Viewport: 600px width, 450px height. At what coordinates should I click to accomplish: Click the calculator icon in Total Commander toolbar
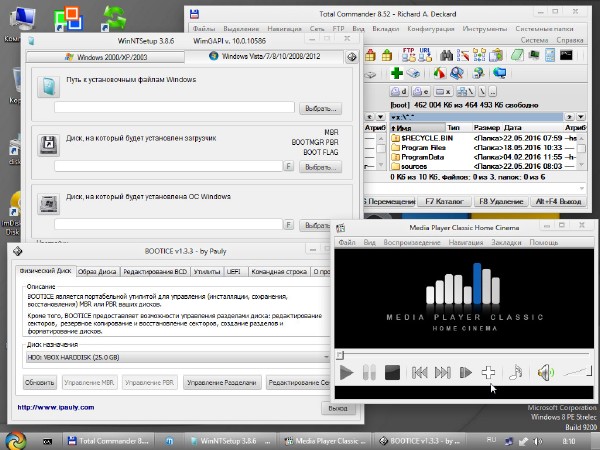(550, 55)
